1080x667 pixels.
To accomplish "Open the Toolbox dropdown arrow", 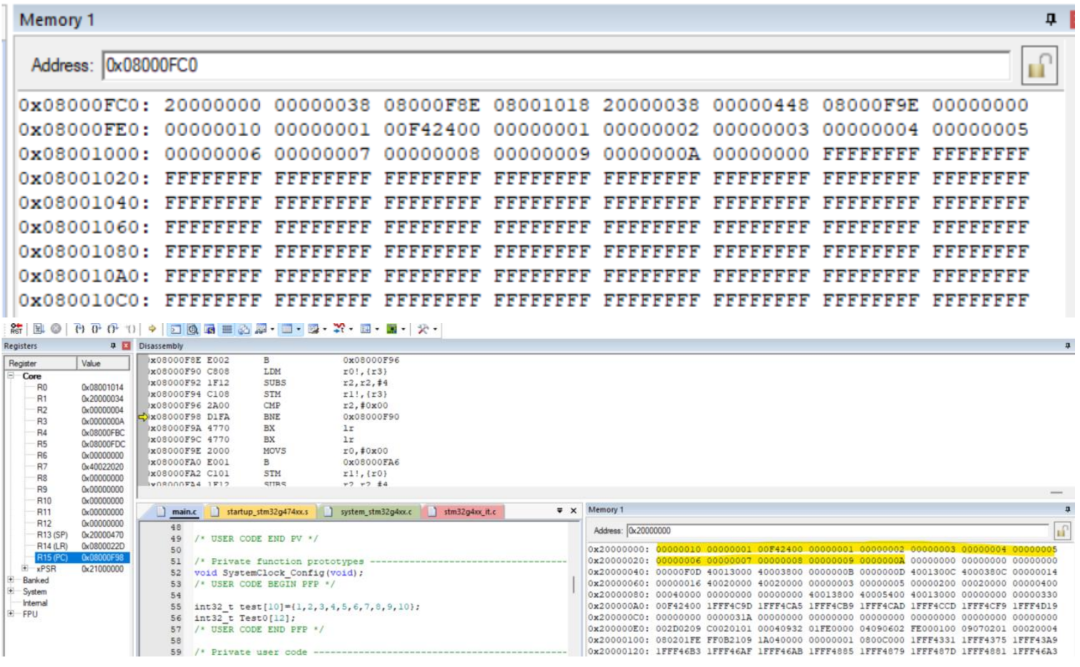I will tap(435, 329).
